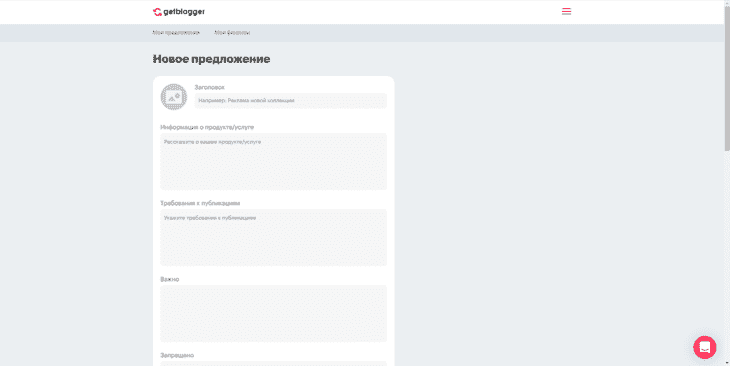This screenshot has width=730, height=366.
Task: Click the Новое предложение heading
Action: coord(211,59)
